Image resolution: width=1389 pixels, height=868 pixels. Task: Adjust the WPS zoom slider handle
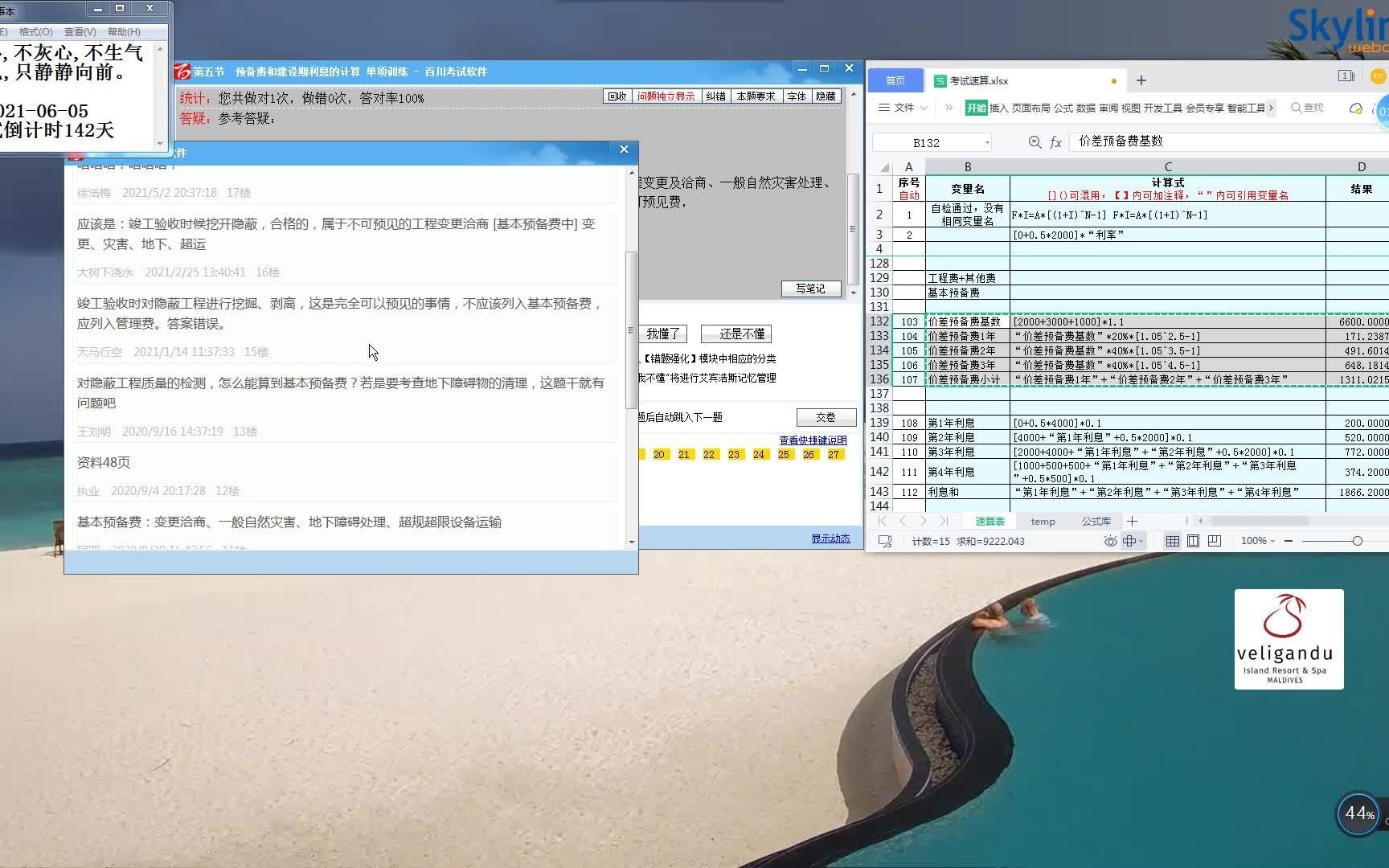click(1357, 542)
